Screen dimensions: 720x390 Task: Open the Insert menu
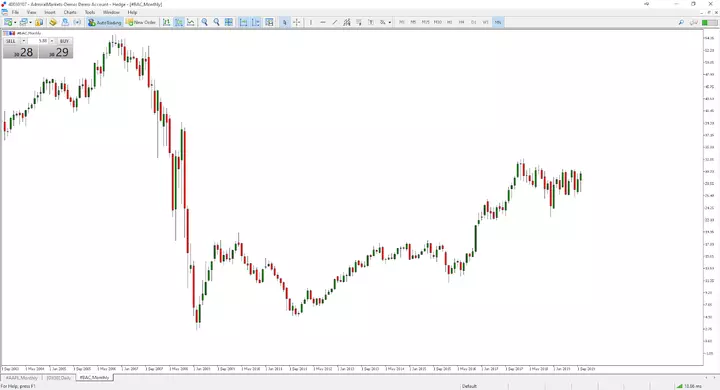click(x=50, y=12)
